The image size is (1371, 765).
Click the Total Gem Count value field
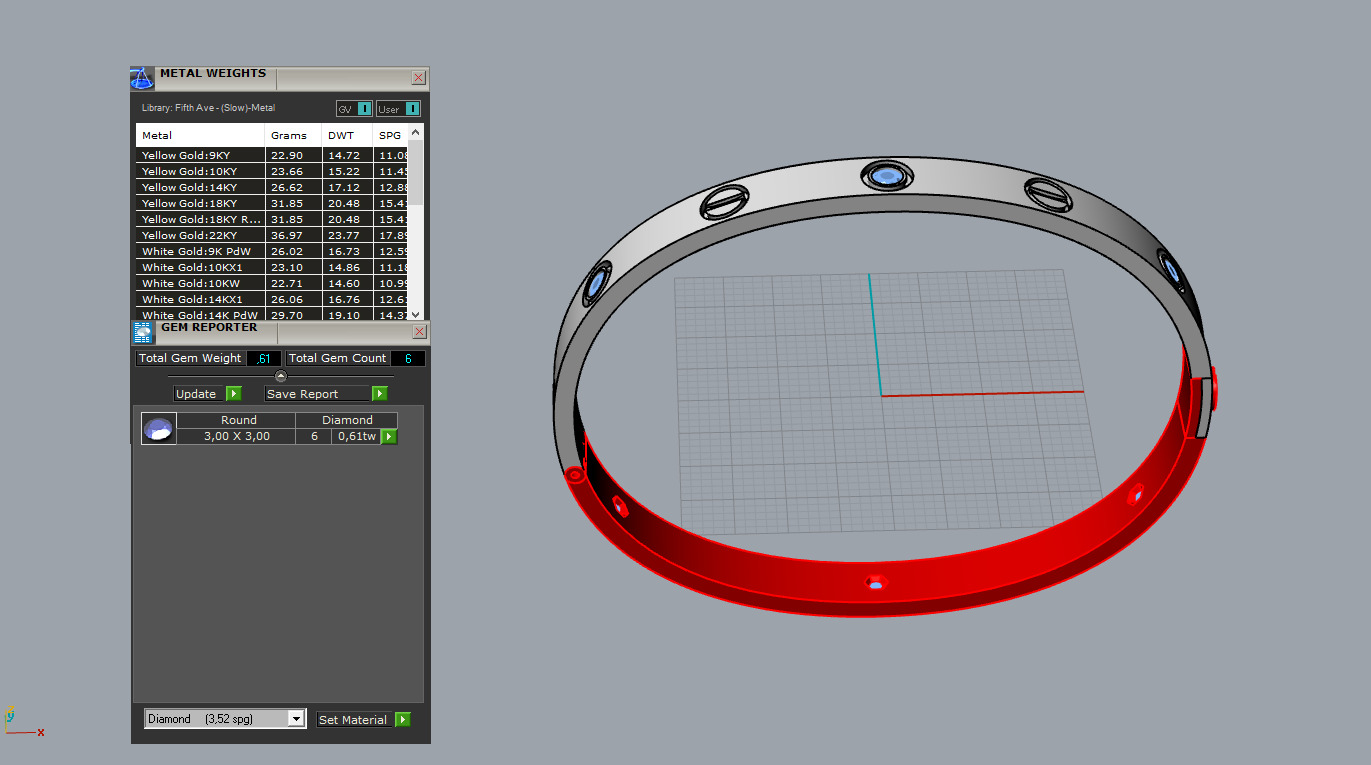pyautogui.click(x=408, y=358)
